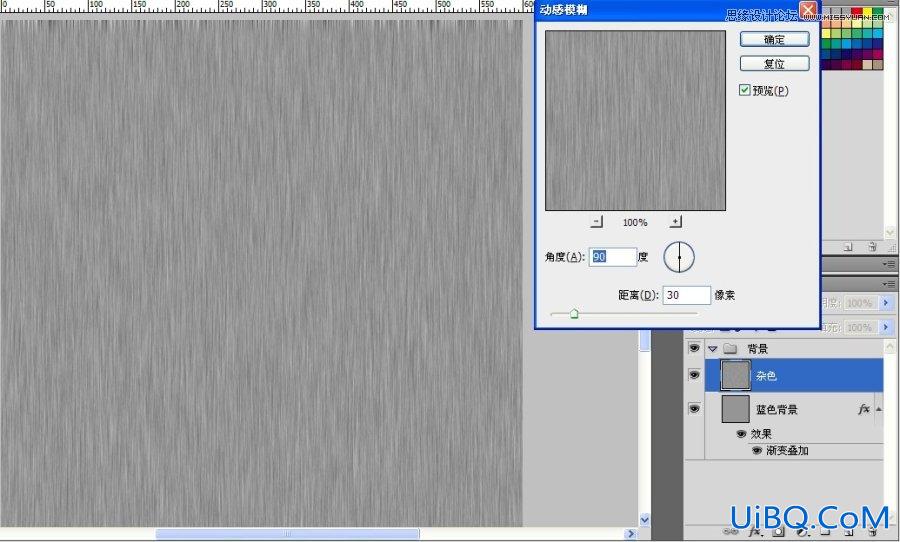Click the Swatches panel scroll down arrow
900x542 pixels.
click(x=890, y=233)
